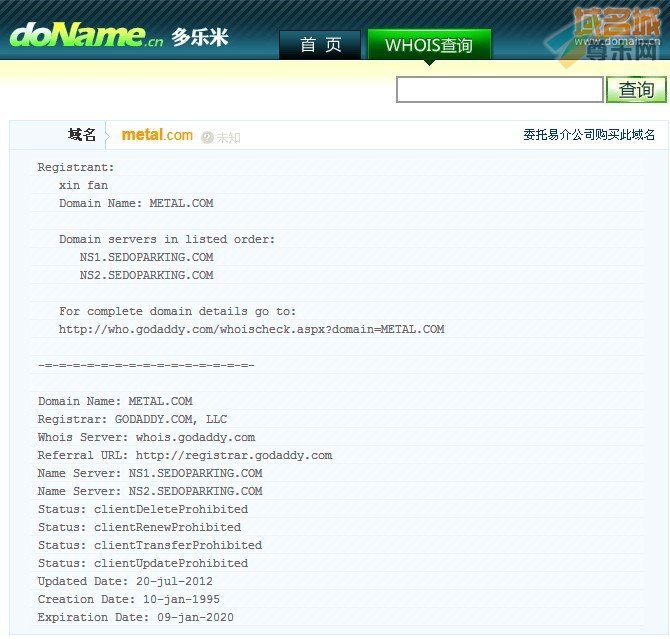Click 'Status: clientTransferProhibited' line

point(150,545)
